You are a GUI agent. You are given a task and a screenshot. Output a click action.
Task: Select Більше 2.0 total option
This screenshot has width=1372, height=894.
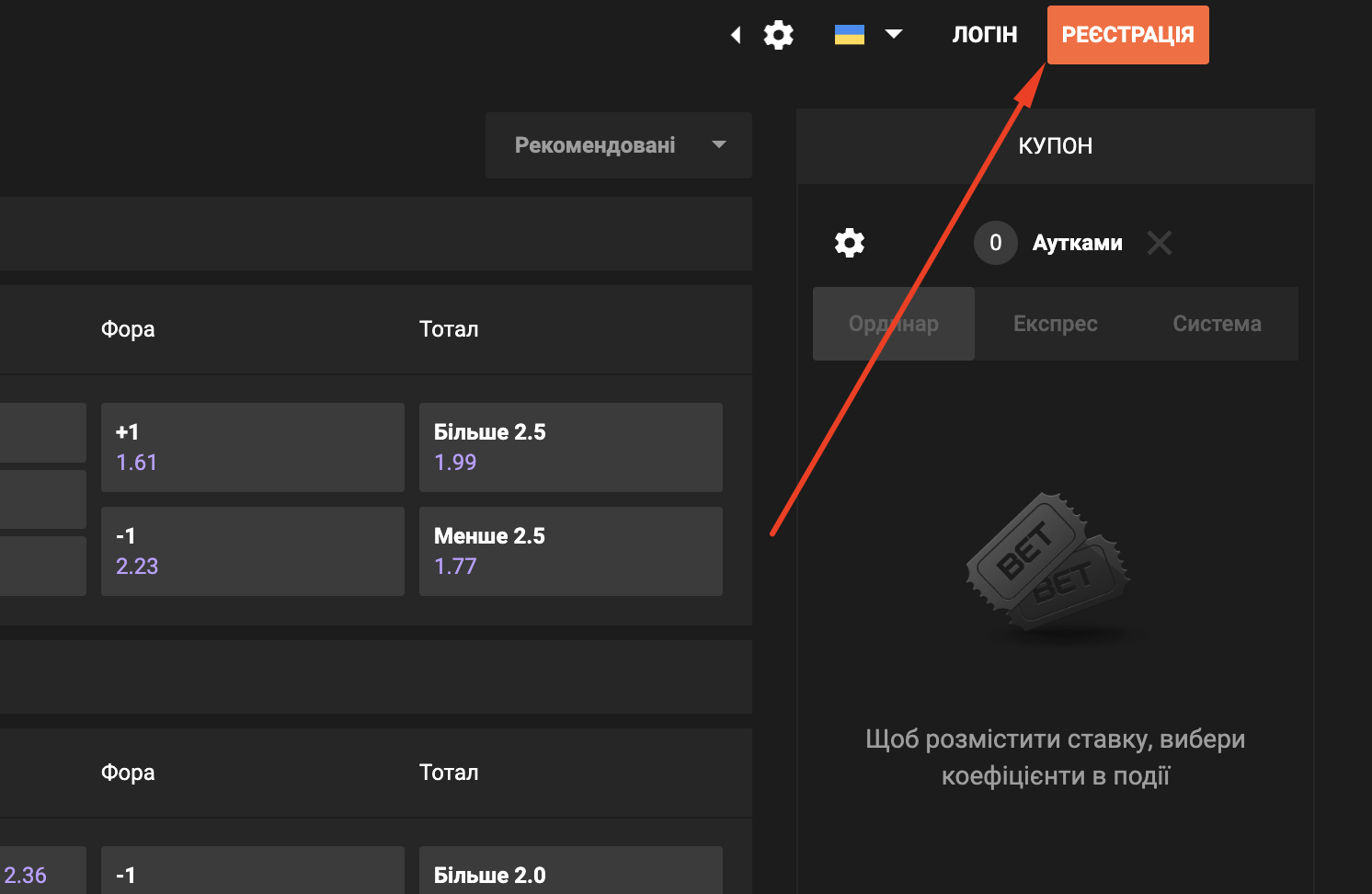(571, 872)
